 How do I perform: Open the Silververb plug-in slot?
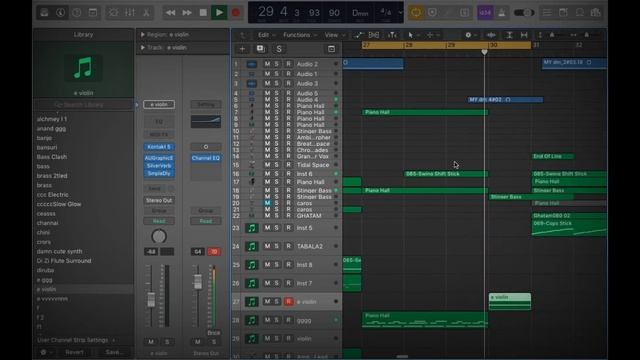coord(159,166)
